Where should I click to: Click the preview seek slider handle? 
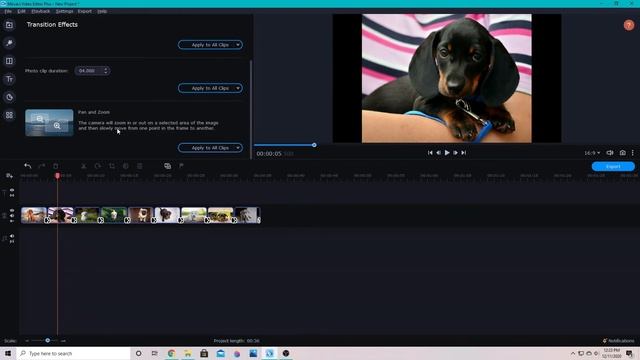pos(314,145)
